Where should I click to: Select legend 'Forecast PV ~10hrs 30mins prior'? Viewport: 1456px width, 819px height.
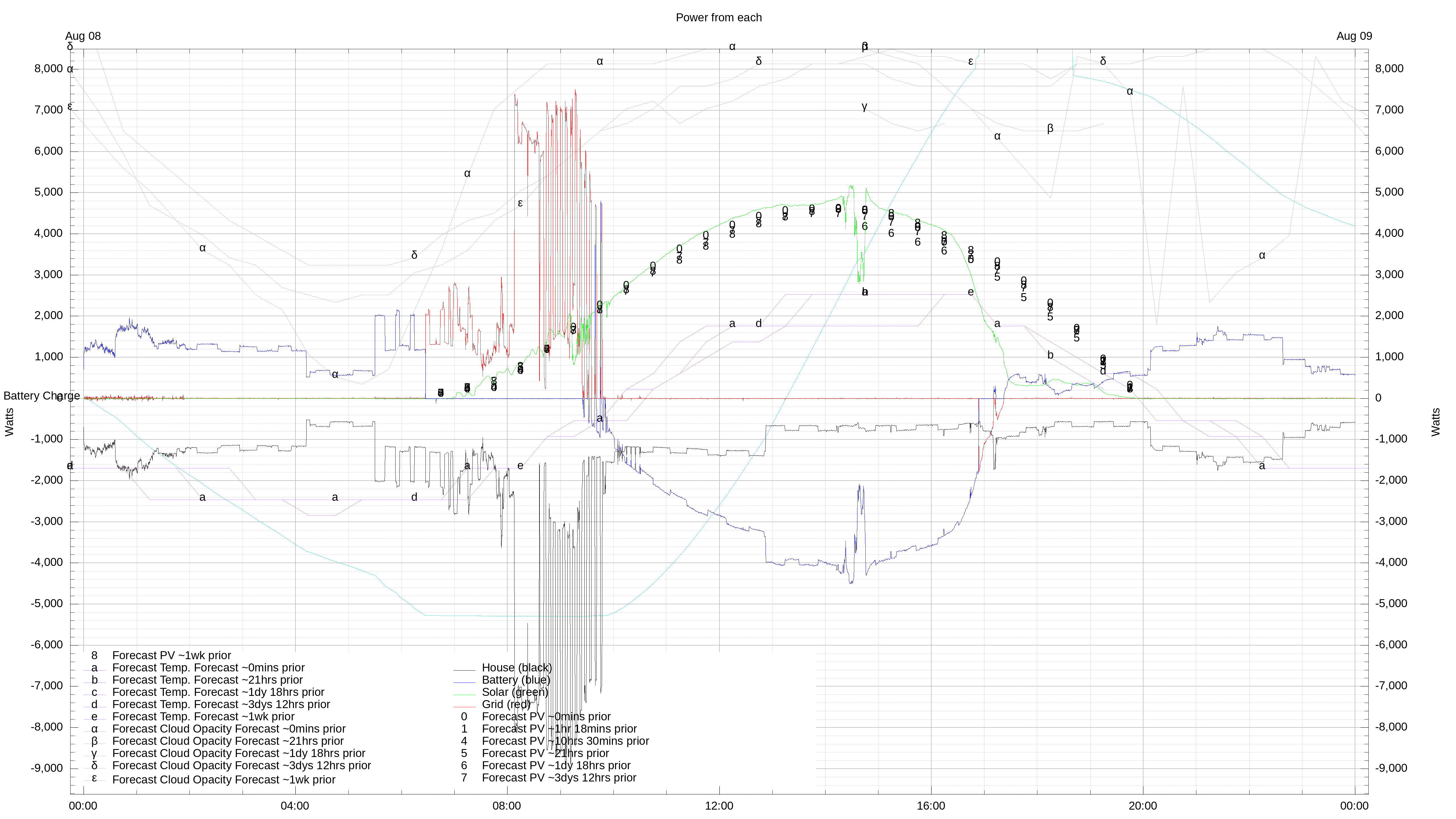click(565, 741)
